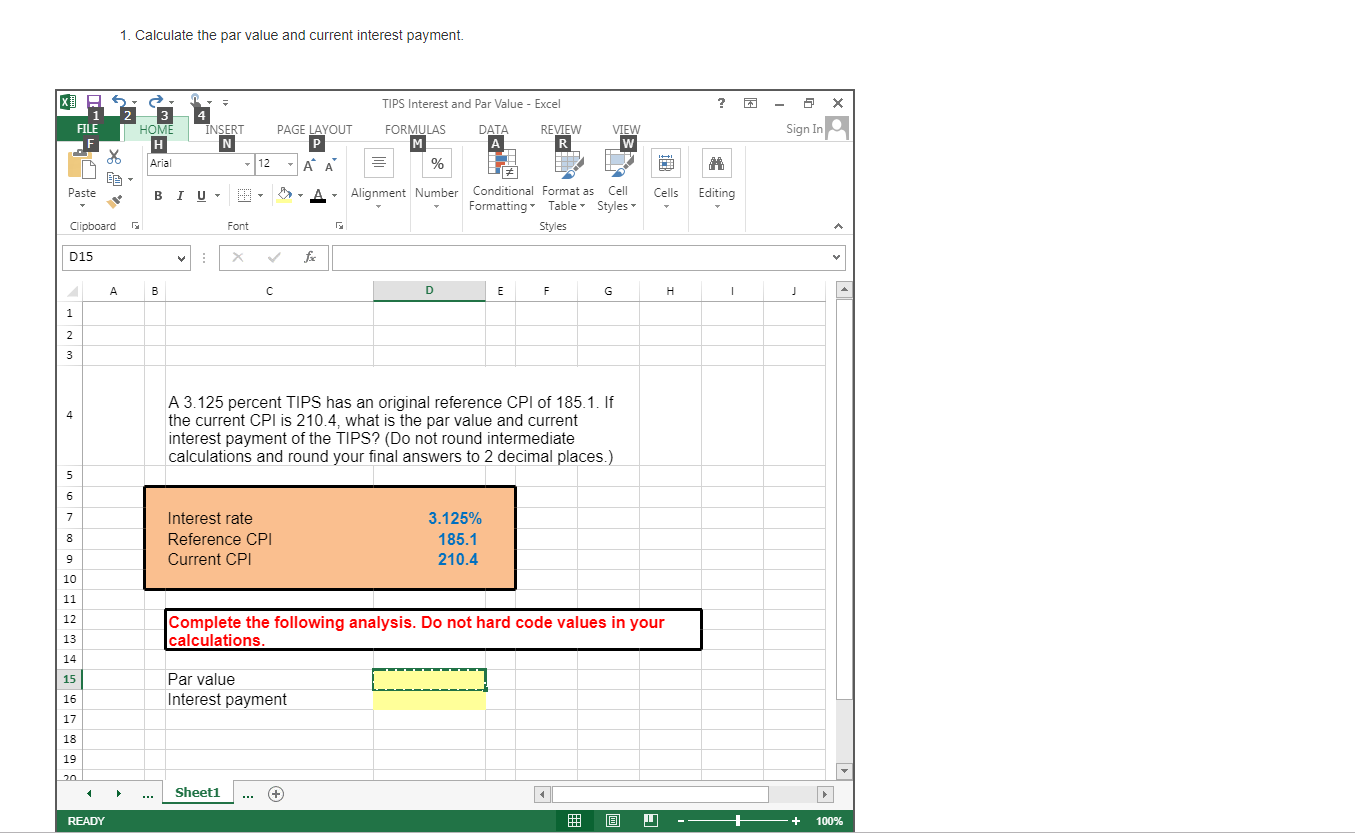Open the FILE menu
The image size is (1355, 833).
pos(86,129)
